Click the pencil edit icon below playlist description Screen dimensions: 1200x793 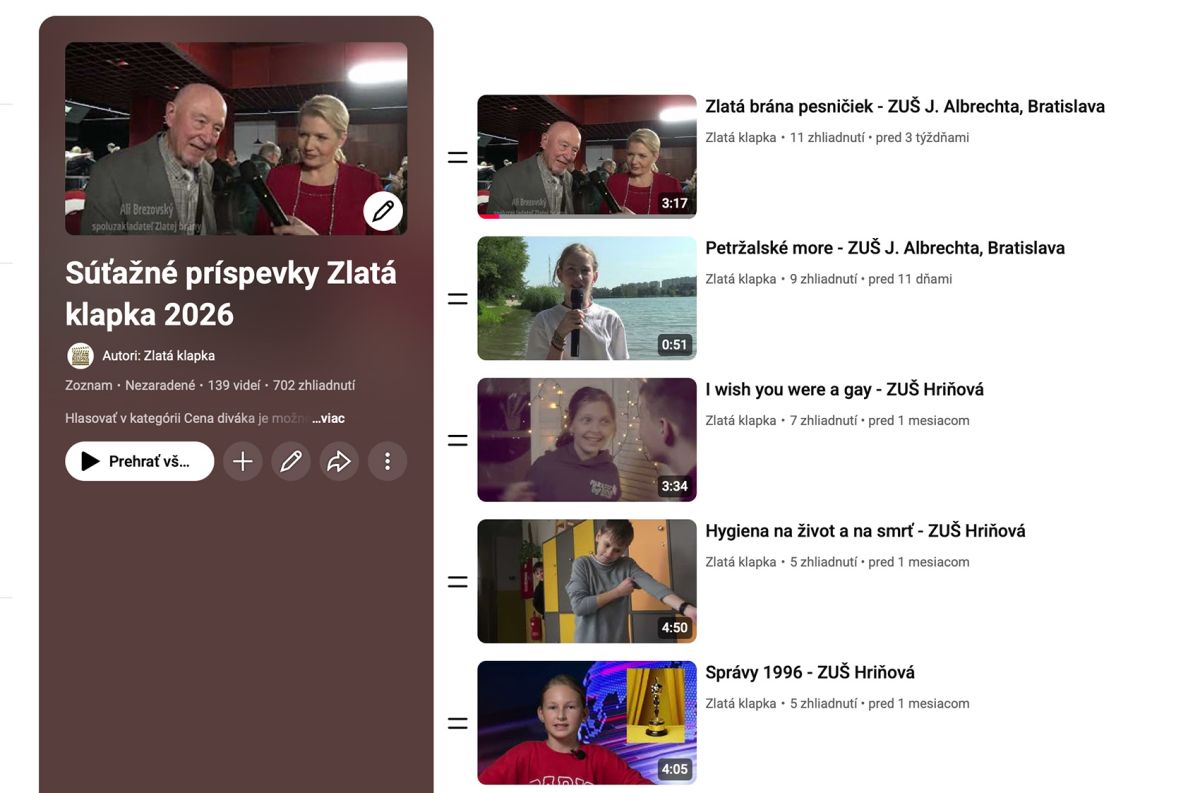(291, 461)
